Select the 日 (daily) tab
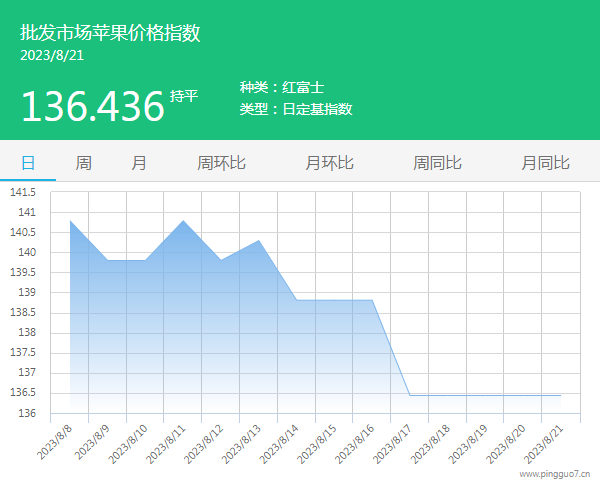The height and width of the screenshot is (484, 600). point(28,163)
